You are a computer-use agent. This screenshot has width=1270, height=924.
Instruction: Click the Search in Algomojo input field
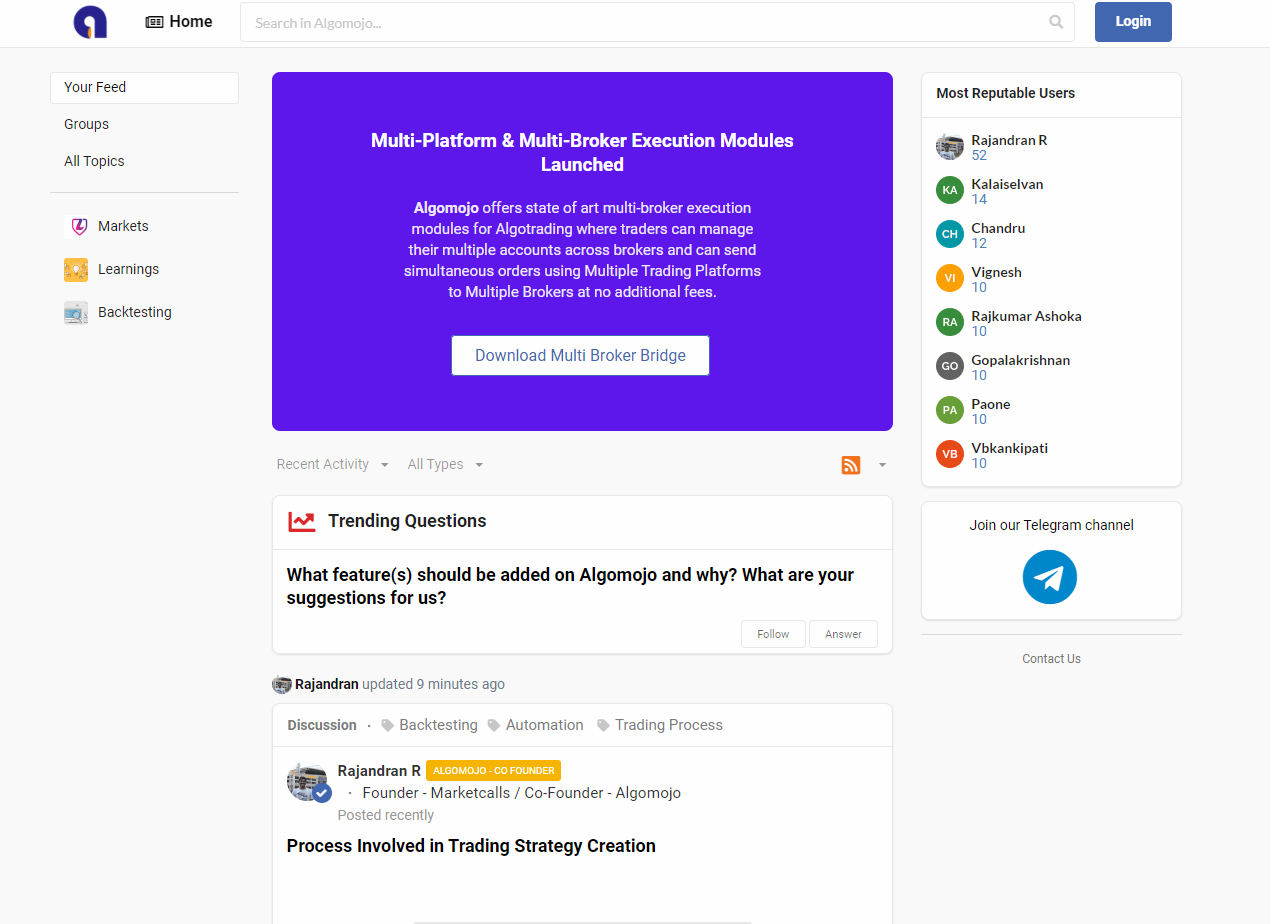pyautogui.click(x=657, y=22)
